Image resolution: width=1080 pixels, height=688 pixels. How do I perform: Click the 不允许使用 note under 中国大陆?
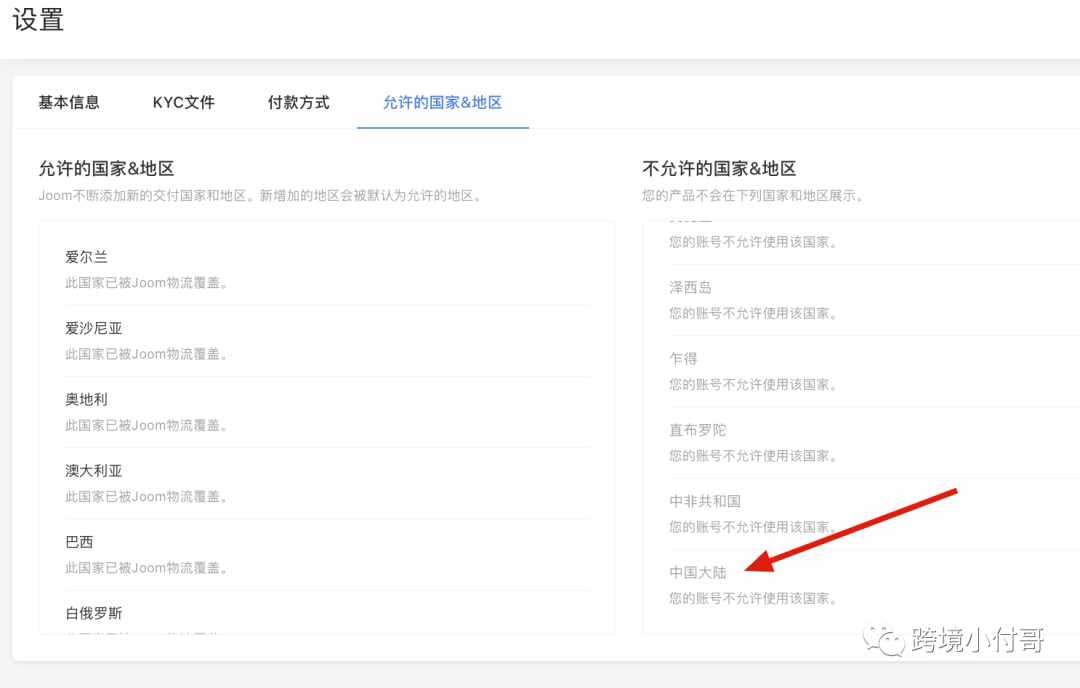coord(754,598)
